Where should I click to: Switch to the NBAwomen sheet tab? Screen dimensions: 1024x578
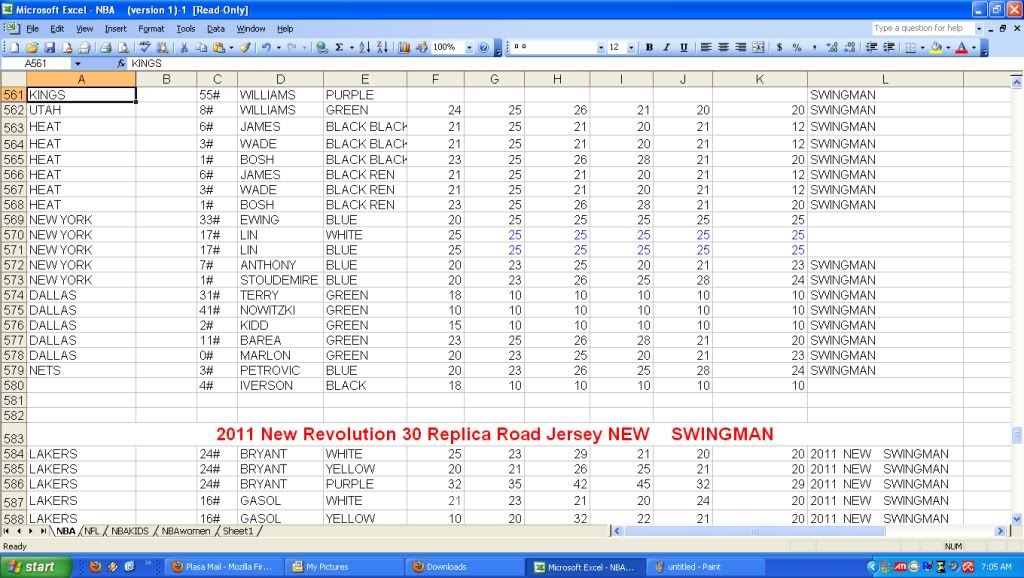point(185,531)
